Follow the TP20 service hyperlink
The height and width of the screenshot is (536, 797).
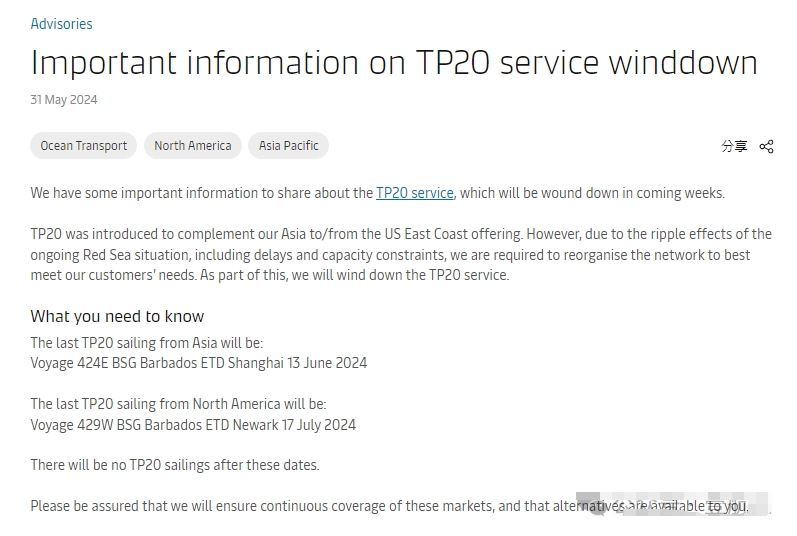coord(414,193)
